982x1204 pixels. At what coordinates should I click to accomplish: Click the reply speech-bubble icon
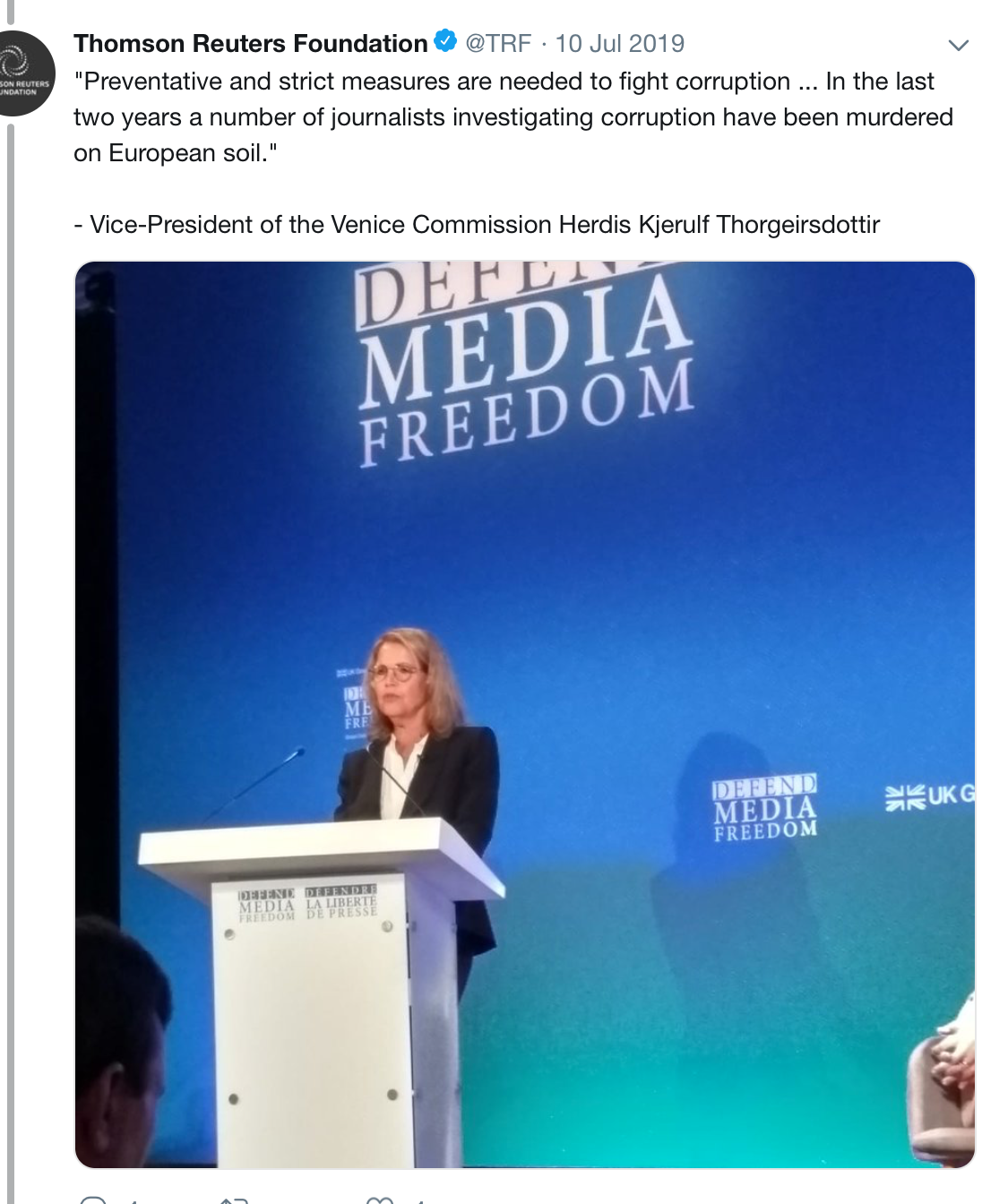point(93,1200)
